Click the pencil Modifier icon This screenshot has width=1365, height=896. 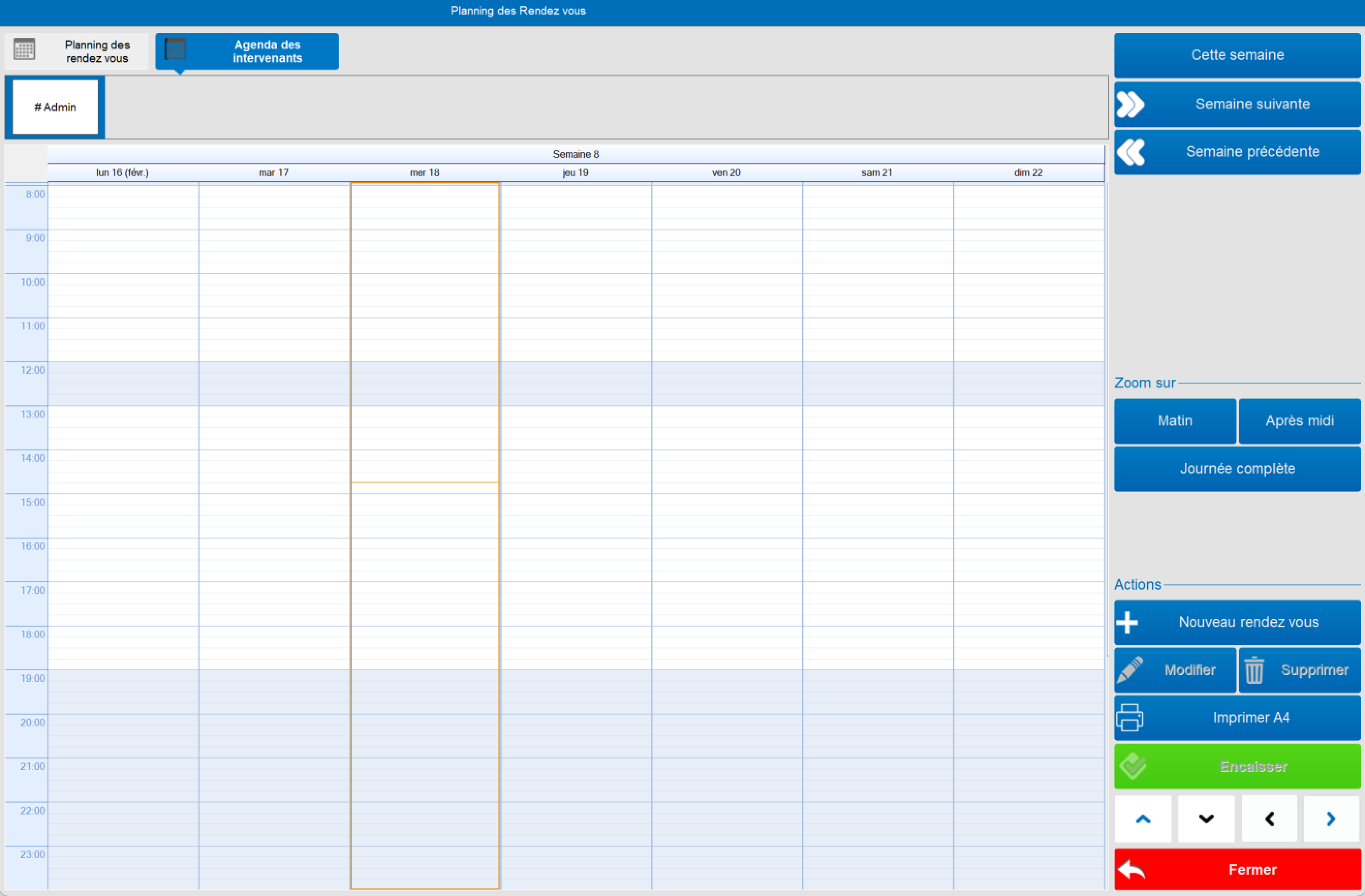(x=1131, y=670)
